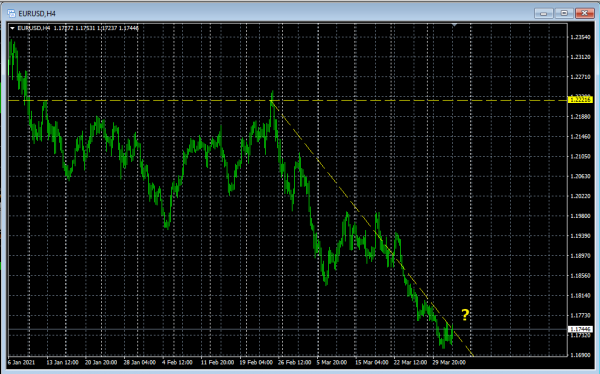Maximize the EURUSD,H4 chart window

[x=564, y=13]
